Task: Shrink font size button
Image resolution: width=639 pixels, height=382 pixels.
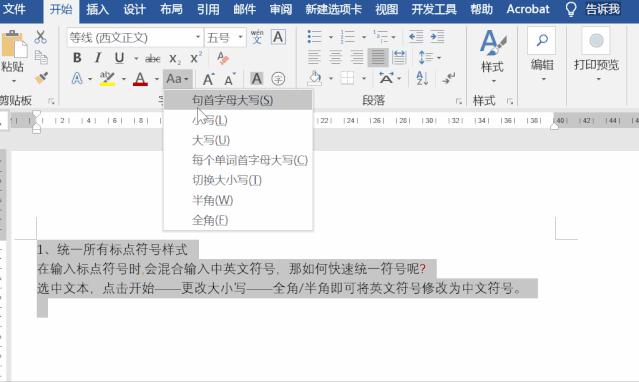Action: click(x=230, y=79)
